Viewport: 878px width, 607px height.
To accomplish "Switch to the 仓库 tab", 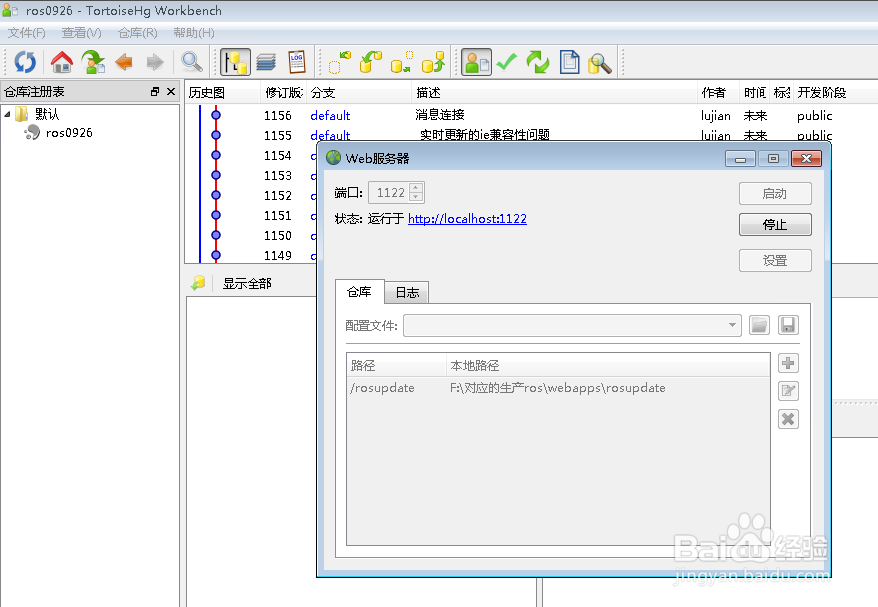I will coord(359,292).
